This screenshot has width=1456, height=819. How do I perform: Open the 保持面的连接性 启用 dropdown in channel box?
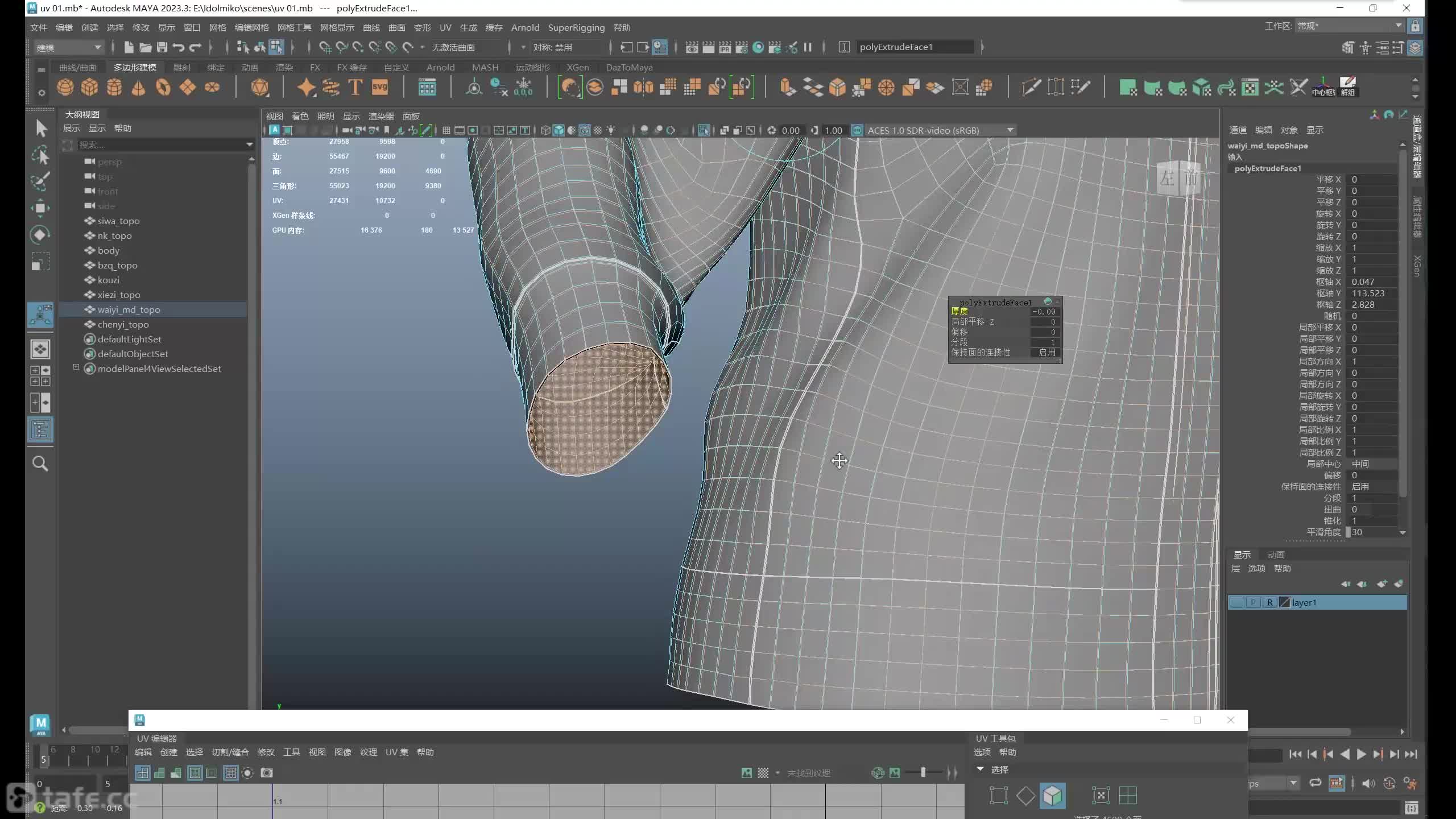coord(1372,486)
